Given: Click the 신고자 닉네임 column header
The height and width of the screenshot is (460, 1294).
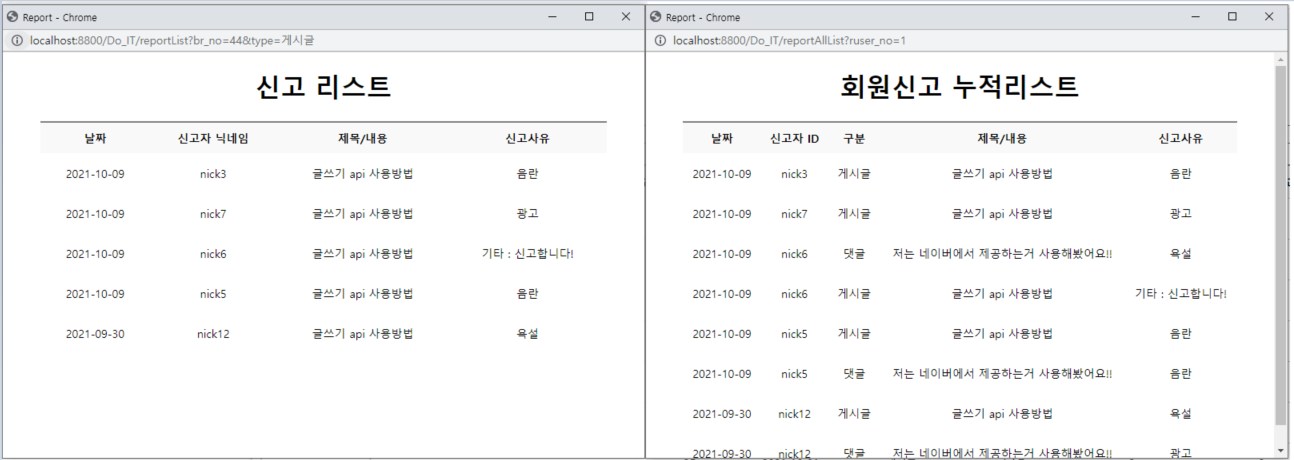Looking at the screenshot, I should 213,138.
